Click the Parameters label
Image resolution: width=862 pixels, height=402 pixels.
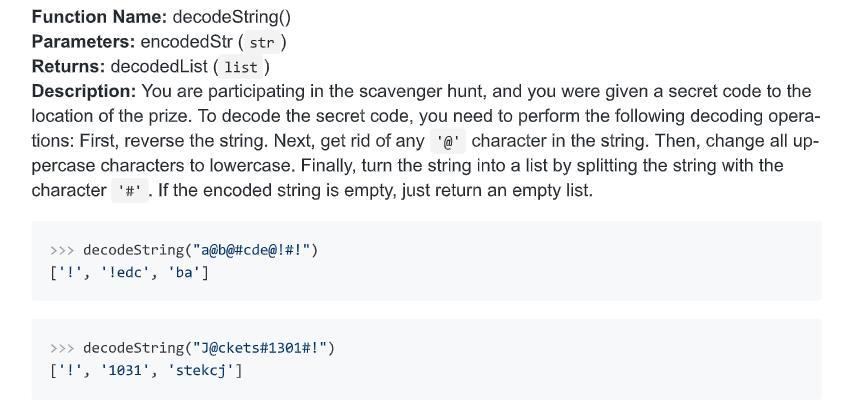click(83, 42)
